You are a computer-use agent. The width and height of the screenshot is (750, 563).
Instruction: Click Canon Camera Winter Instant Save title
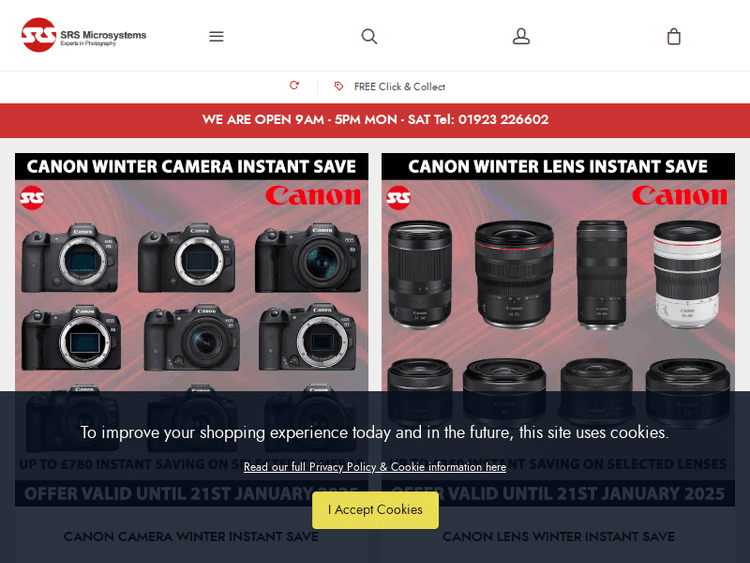191,537
